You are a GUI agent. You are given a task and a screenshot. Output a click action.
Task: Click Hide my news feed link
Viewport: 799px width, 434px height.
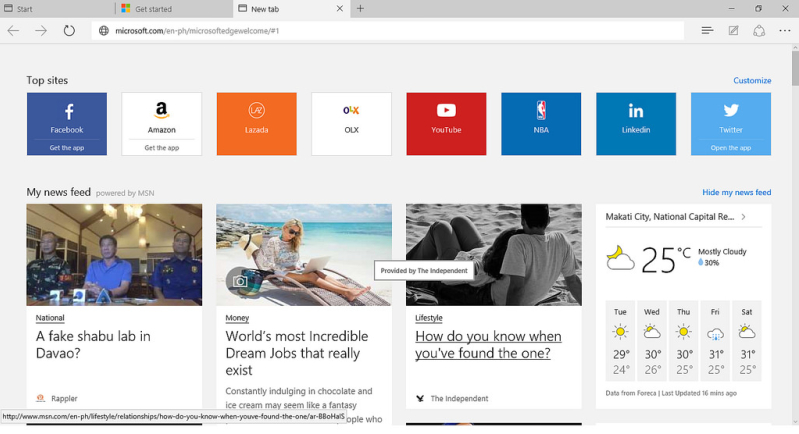pos(736,192)
